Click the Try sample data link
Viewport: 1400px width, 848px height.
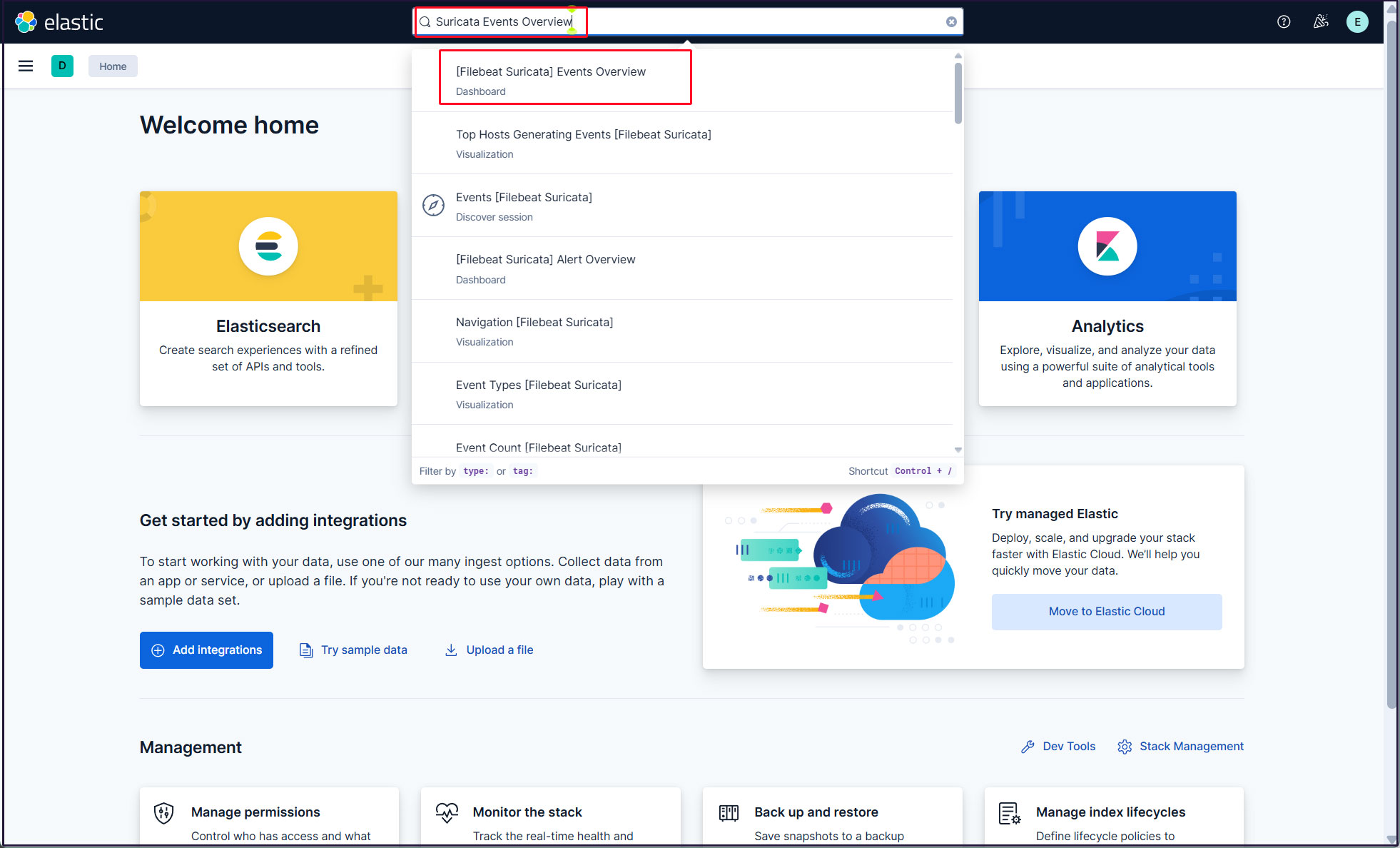pyautogui.click(x=353, y=650)
